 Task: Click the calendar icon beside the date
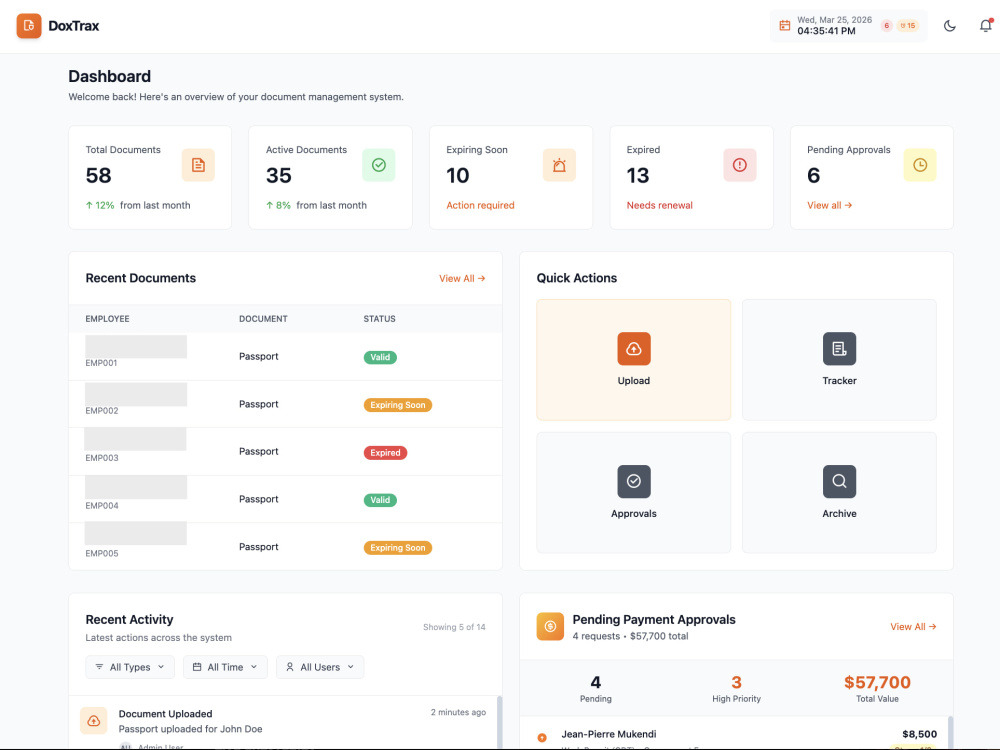(x=784, y=26)
